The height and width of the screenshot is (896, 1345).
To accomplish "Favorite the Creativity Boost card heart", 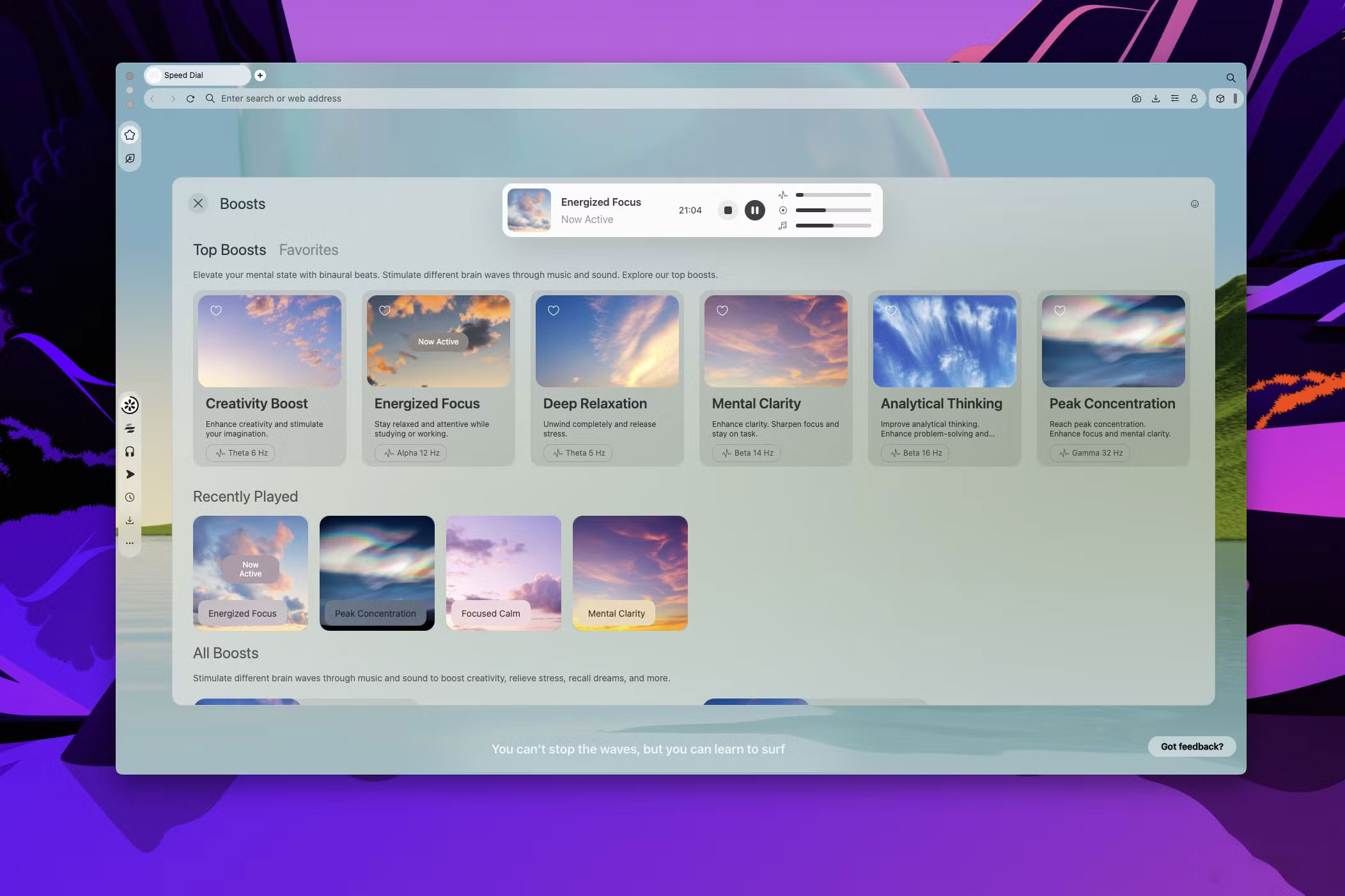I will 216,311.
